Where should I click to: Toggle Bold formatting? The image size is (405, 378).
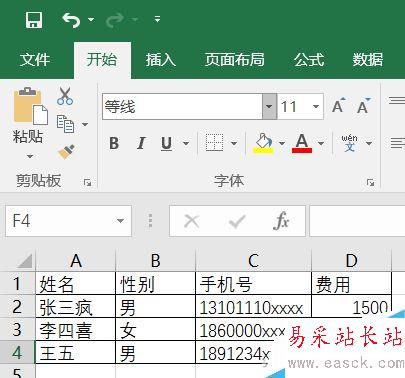coord(114,143)
